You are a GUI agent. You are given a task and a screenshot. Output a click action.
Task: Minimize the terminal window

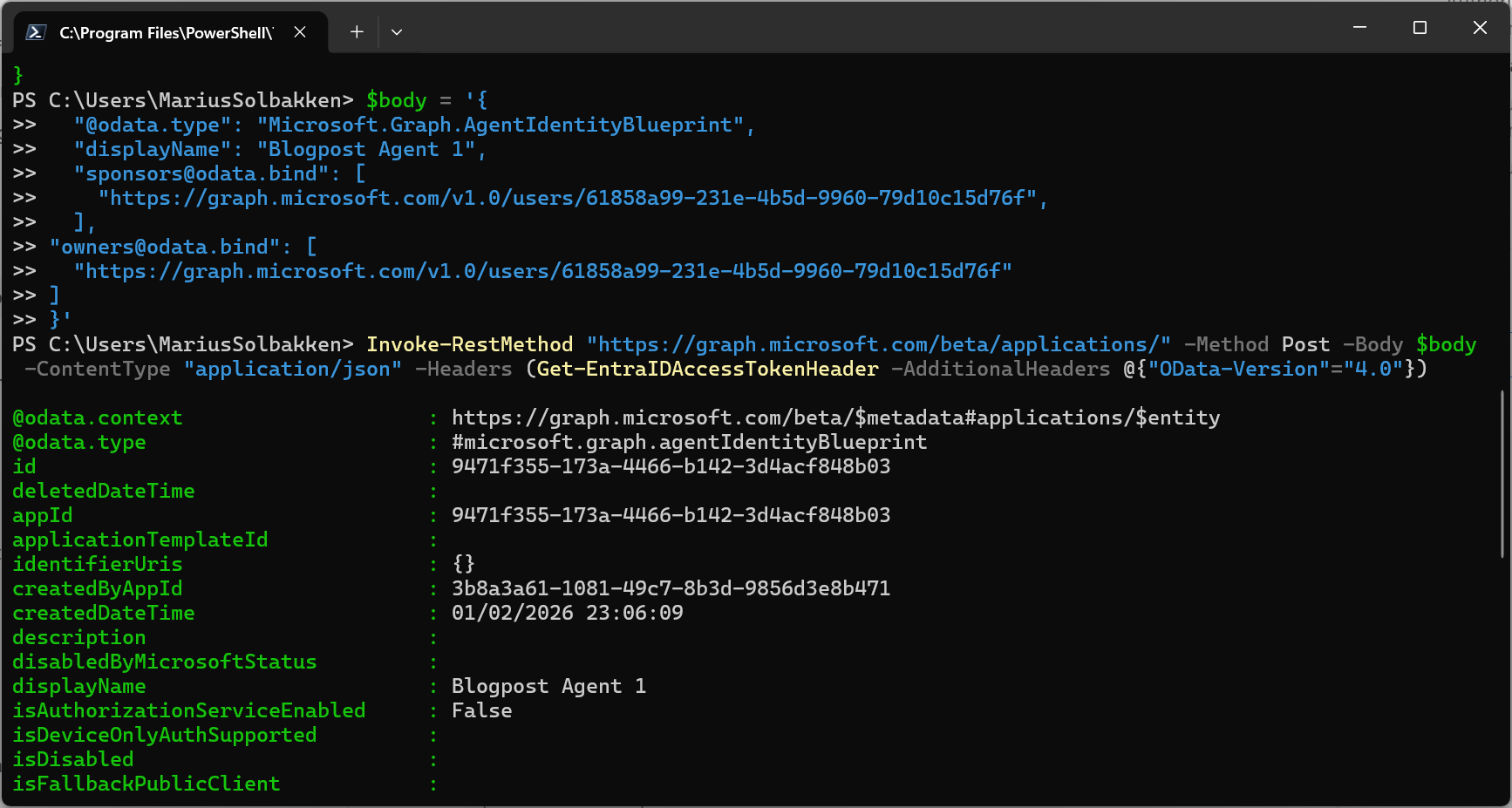click(1359, 28)
